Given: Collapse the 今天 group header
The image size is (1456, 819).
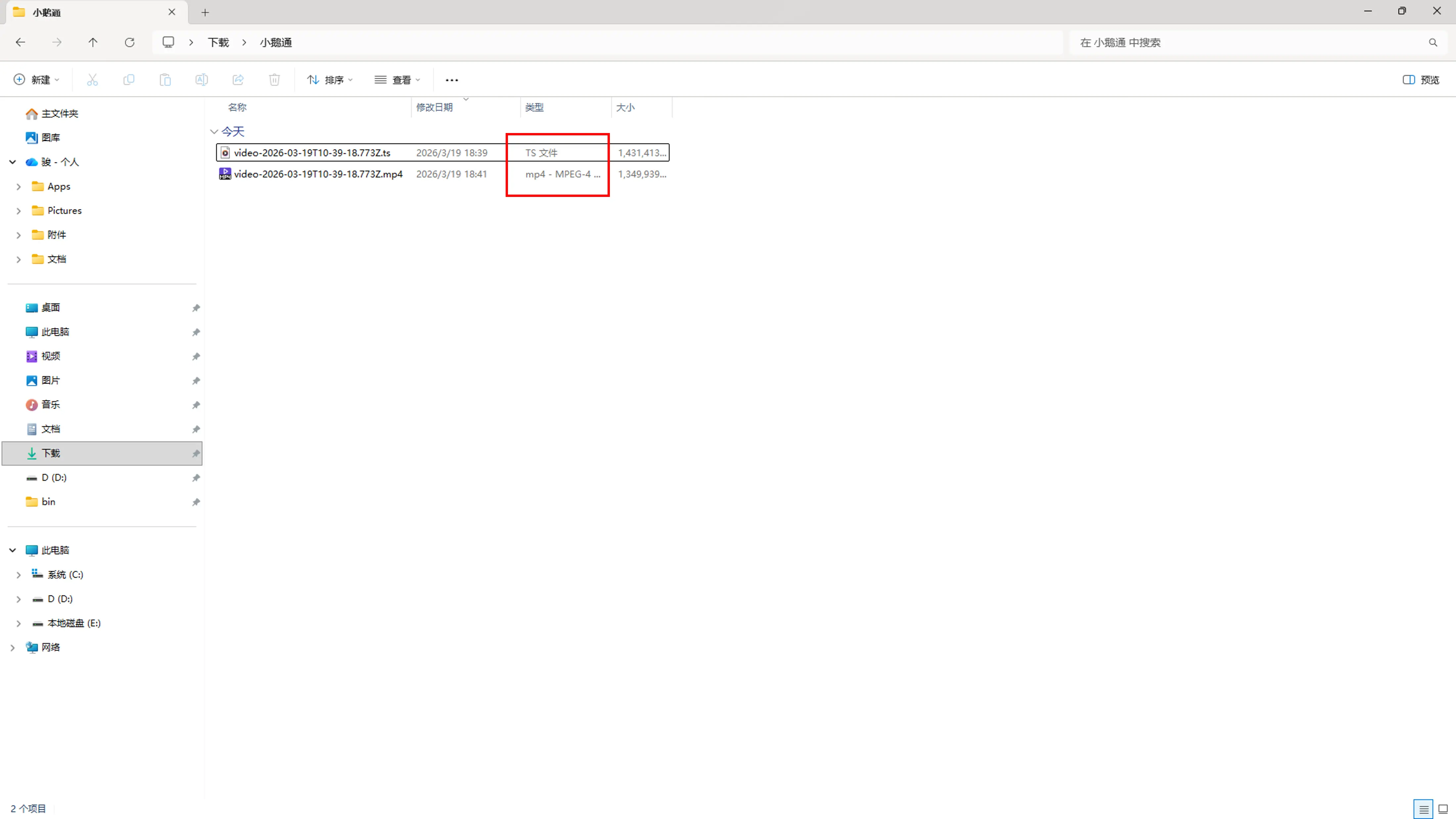Looking at the screenshot, I should point(214,132).
